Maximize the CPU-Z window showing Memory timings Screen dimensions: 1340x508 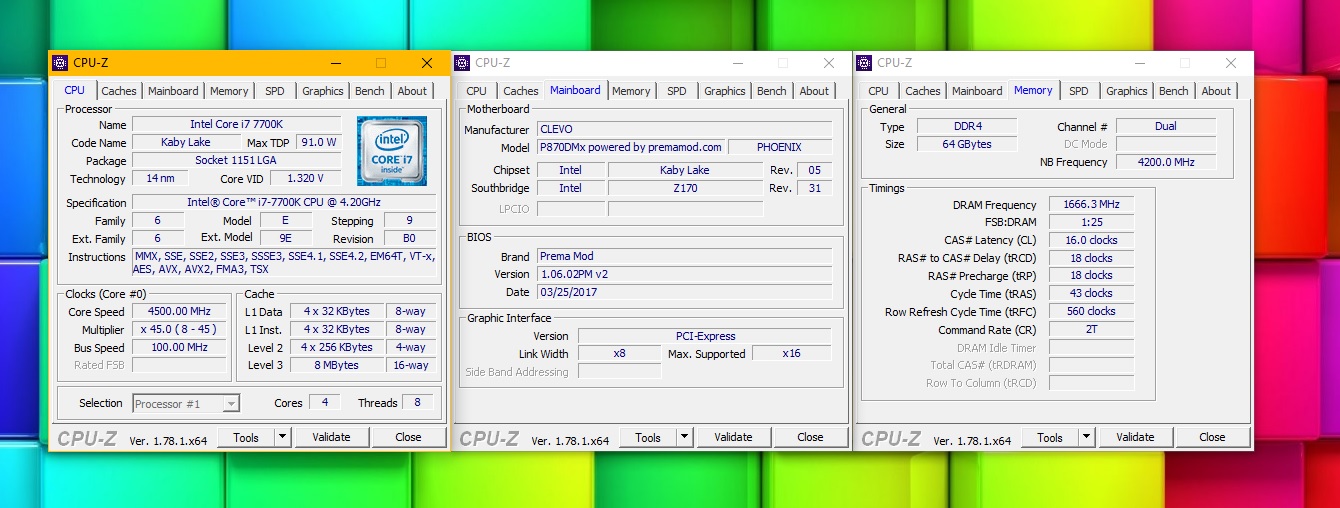point(1184,63)
